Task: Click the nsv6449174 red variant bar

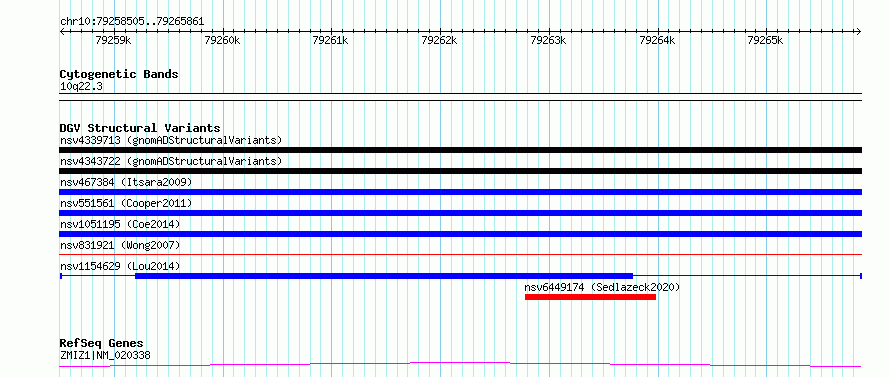Action: point(590,297)
